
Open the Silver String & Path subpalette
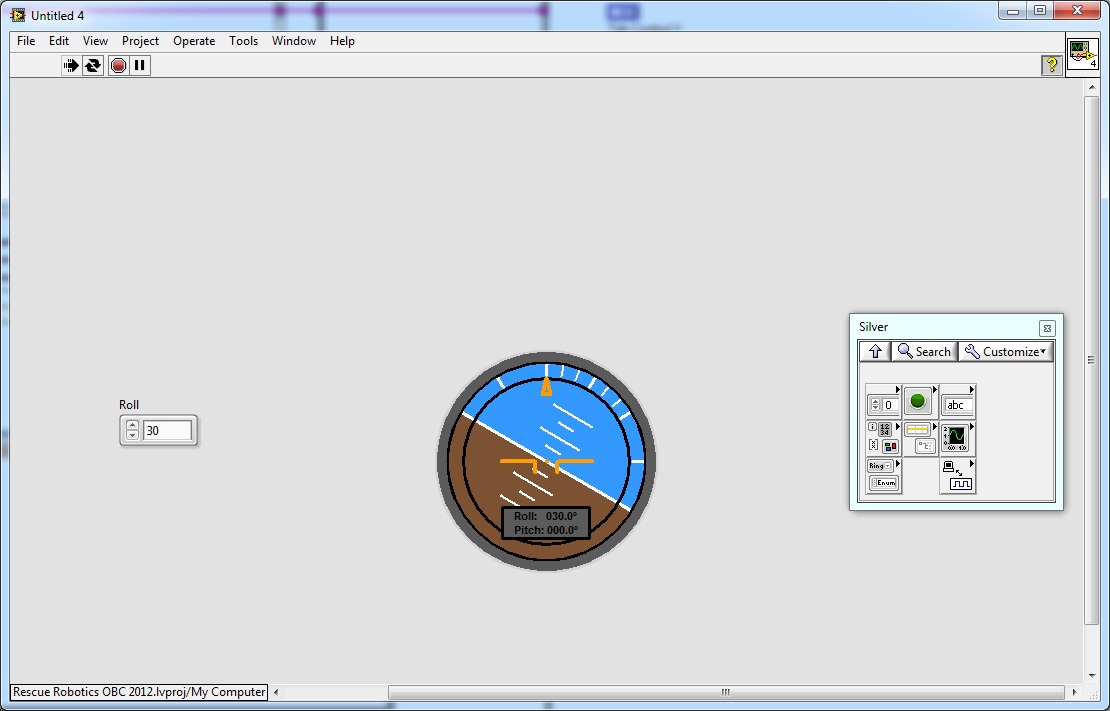click(x=957, y=401)
